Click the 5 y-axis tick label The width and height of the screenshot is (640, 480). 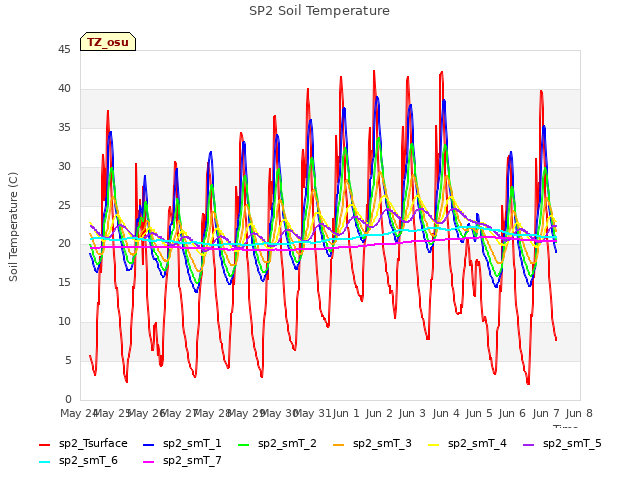(x=68, y=360)
